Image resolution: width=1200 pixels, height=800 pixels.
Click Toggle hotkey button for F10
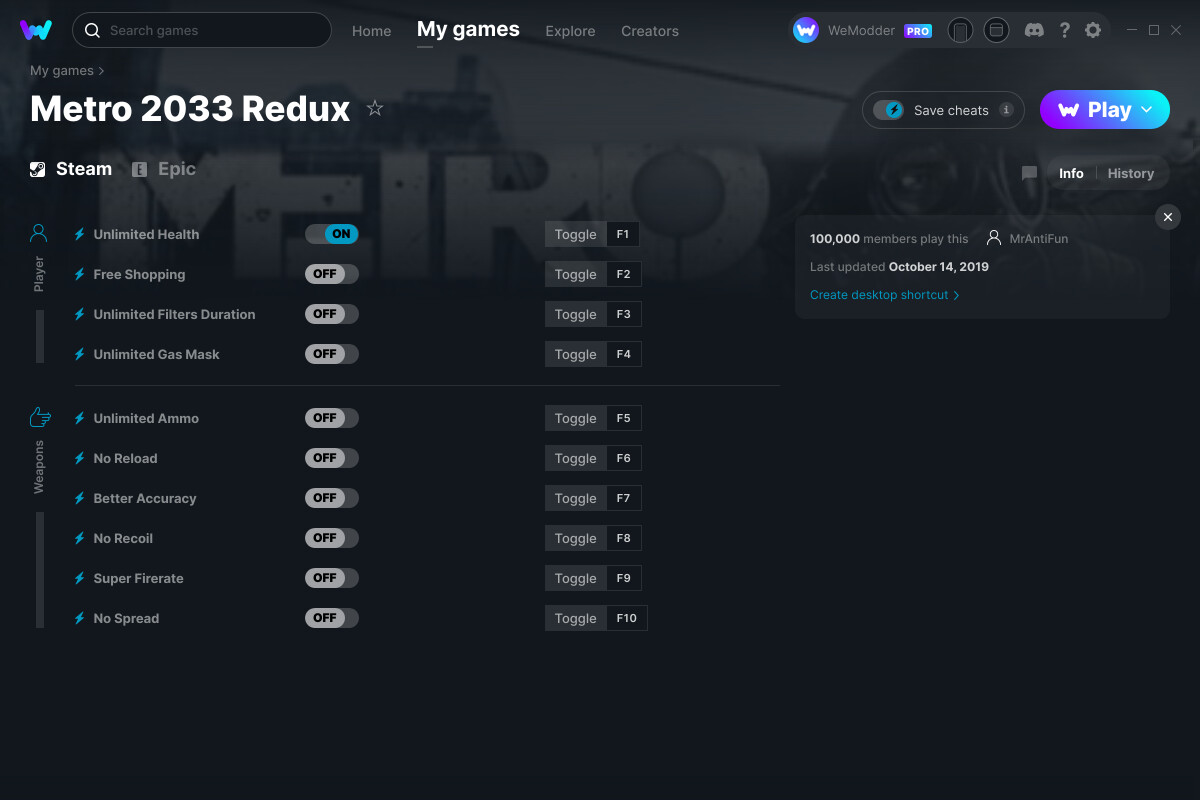(576, 618)
